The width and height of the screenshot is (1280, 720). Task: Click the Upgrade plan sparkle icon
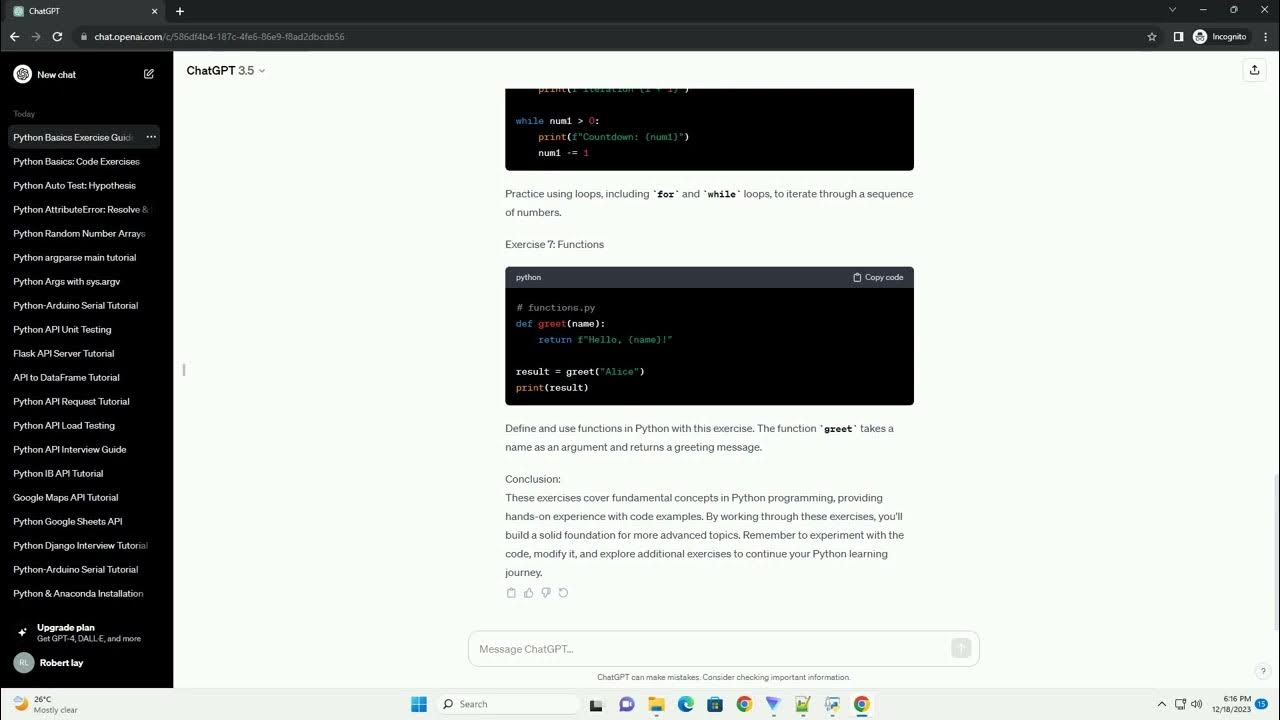(22, 632)
